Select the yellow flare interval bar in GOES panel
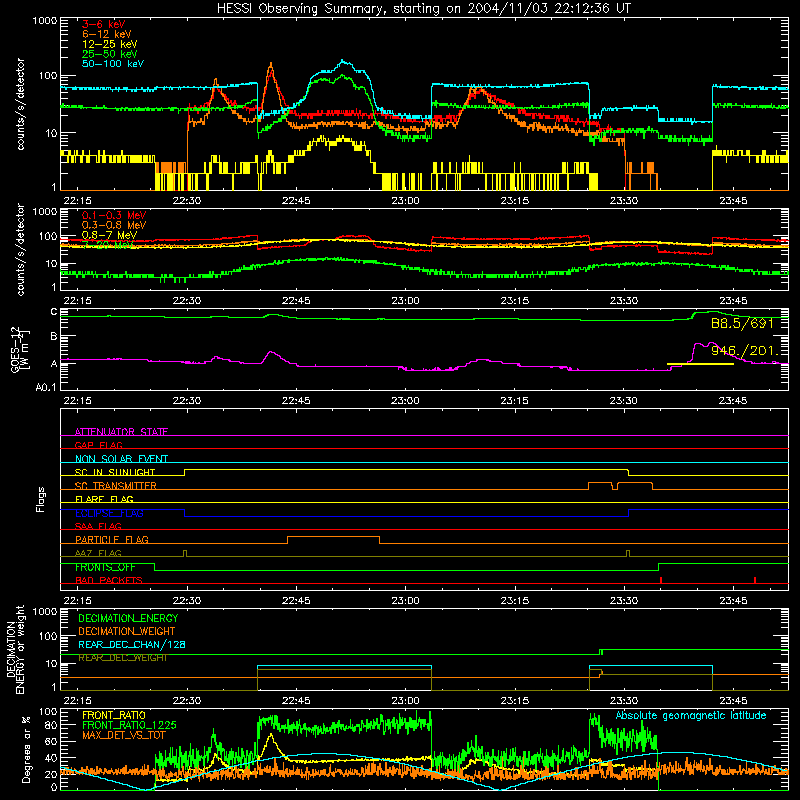This screenshot has width=800, height=800. pyautogui.click(x=701, y=364)
